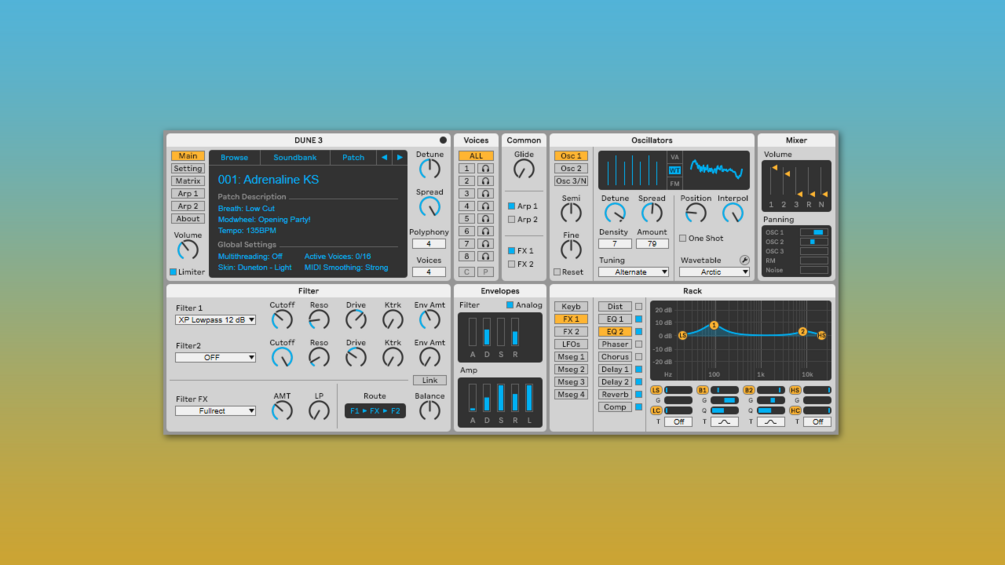Open the Mseg 1 editor

click(571, 357)
